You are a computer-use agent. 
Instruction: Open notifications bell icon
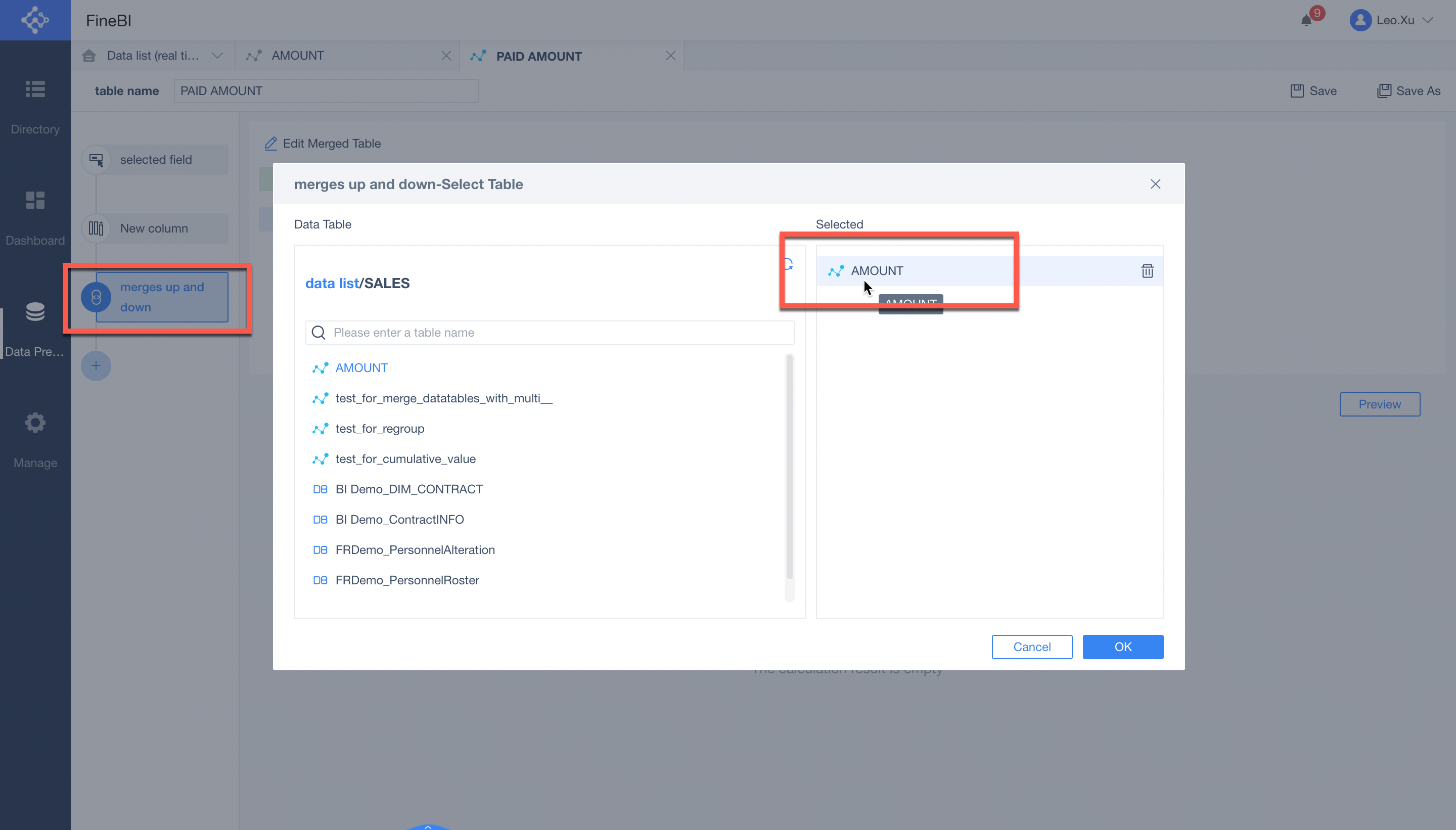click(1306, 21)
